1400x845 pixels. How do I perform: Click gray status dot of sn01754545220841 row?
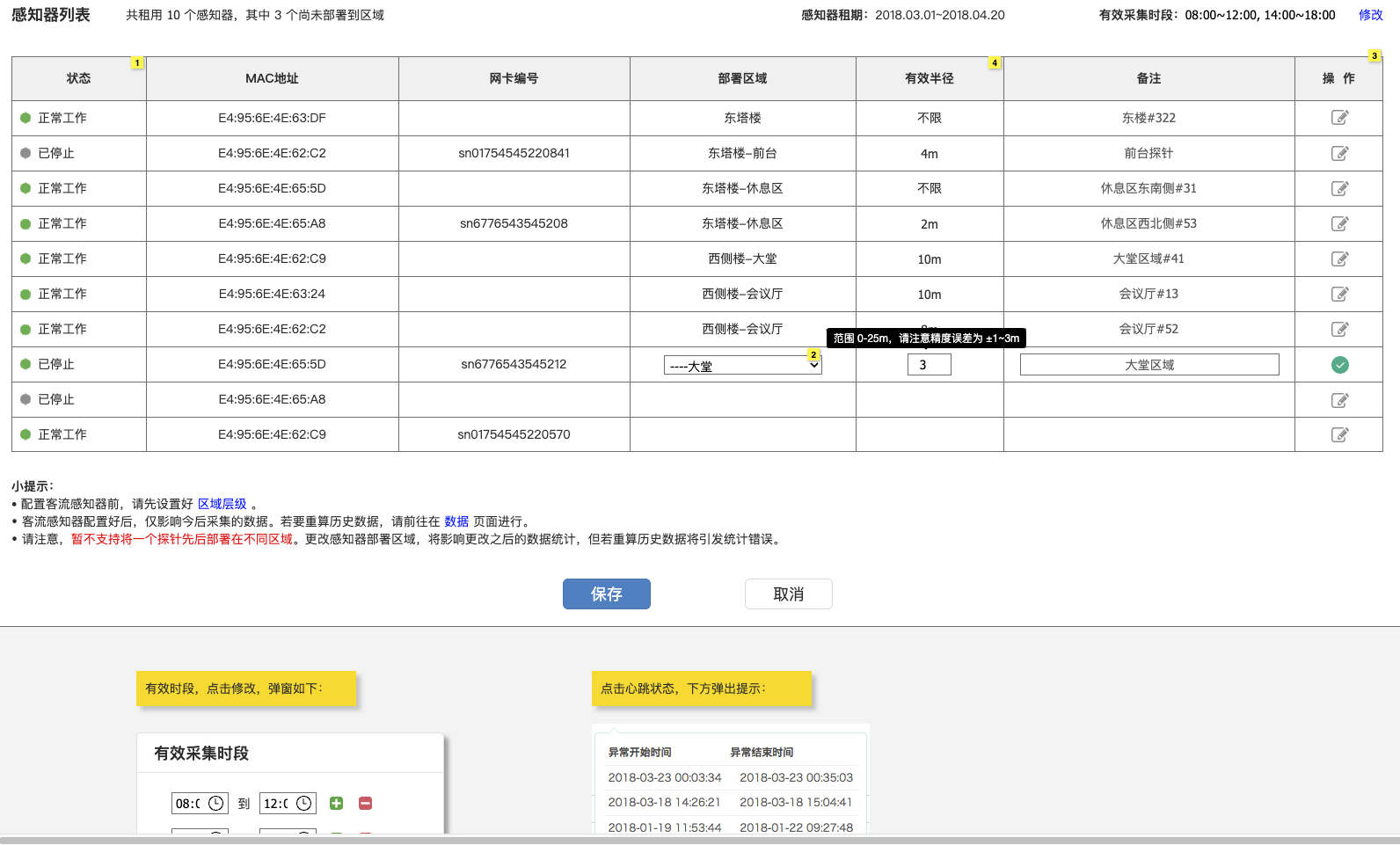pyautogui.click(x=26, y=153)
